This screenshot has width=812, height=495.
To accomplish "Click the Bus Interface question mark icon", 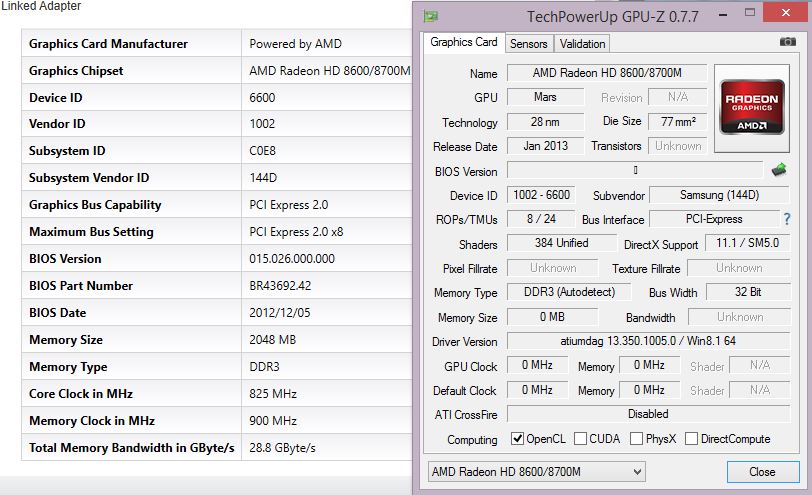I will point(787,219).
